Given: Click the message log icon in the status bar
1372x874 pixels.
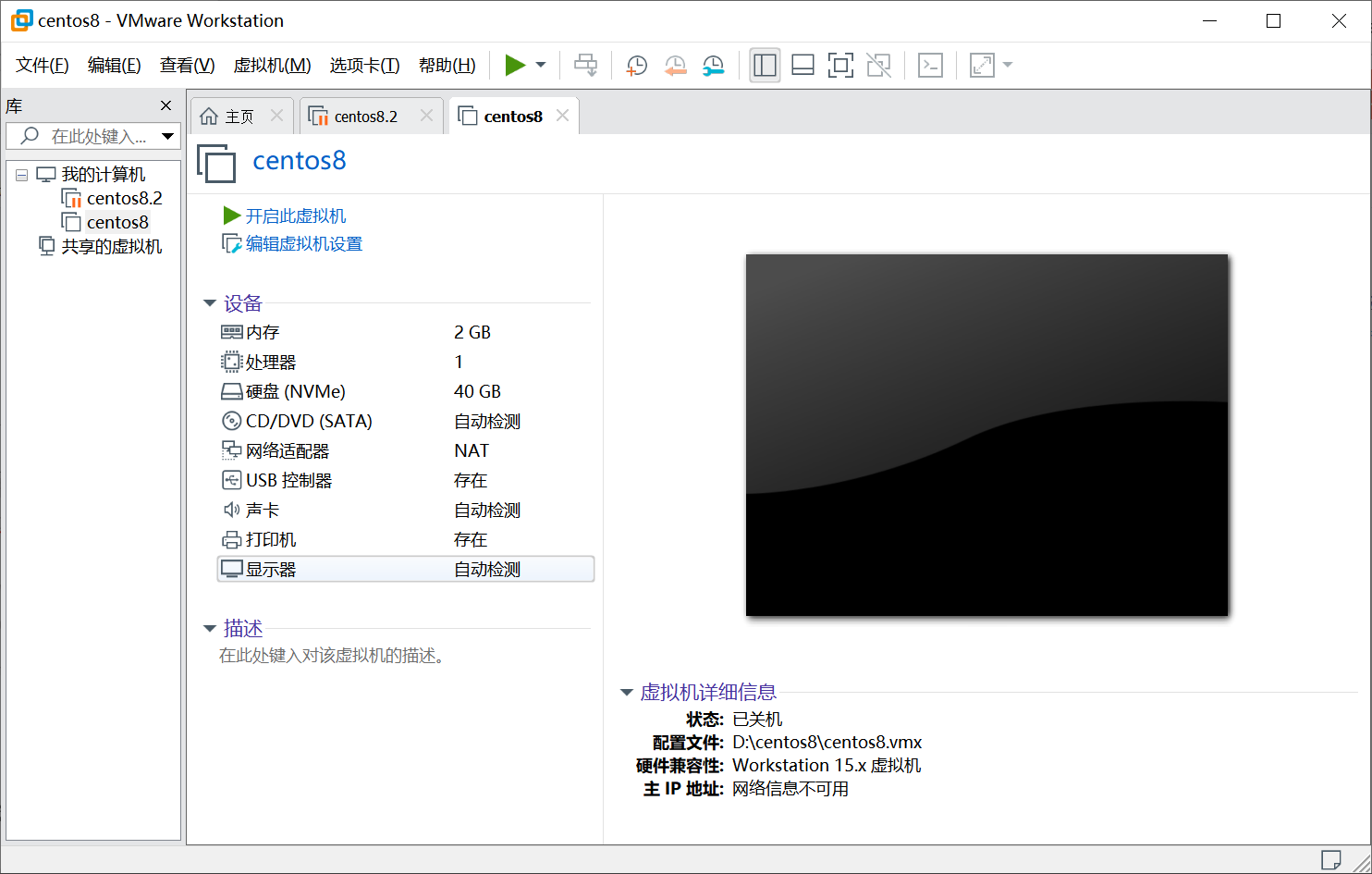Looking at the screenshot, I should [1331, 858].
